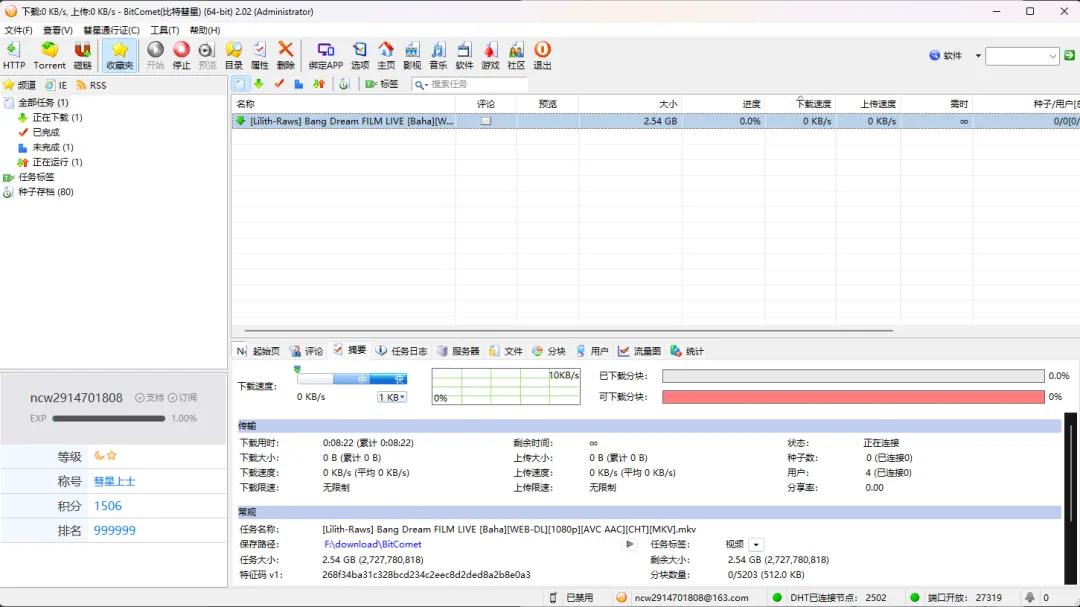Click the seed archive clock filter icon
Screen dimensions: 1080x607
click(344, 84)
